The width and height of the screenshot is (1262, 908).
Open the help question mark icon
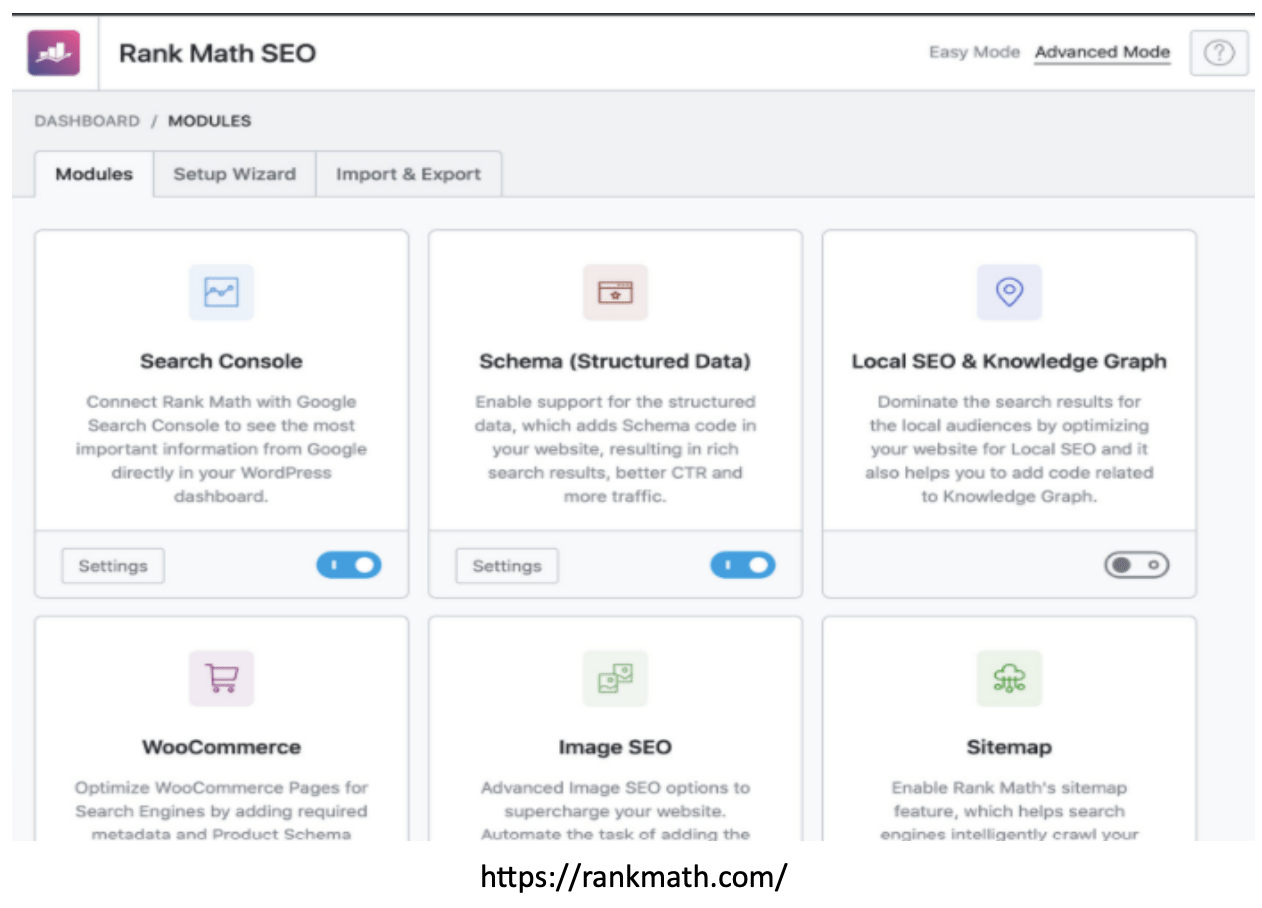(1218, 53)
